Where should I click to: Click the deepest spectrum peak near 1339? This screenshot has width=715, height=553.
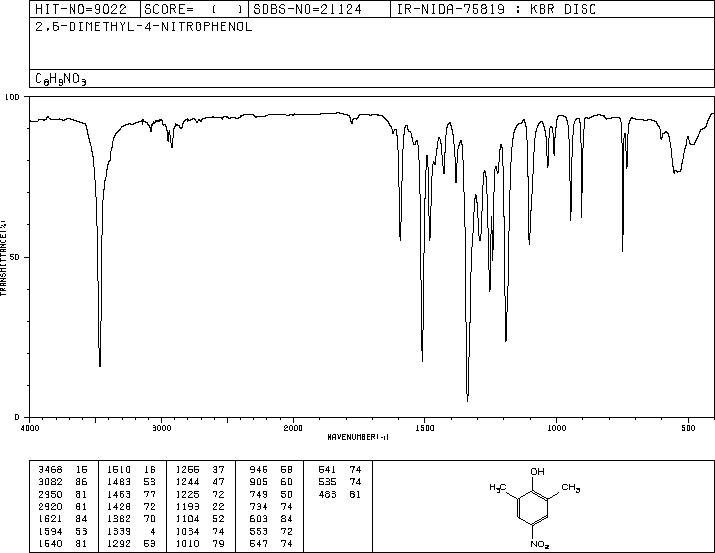click(467, 400)
